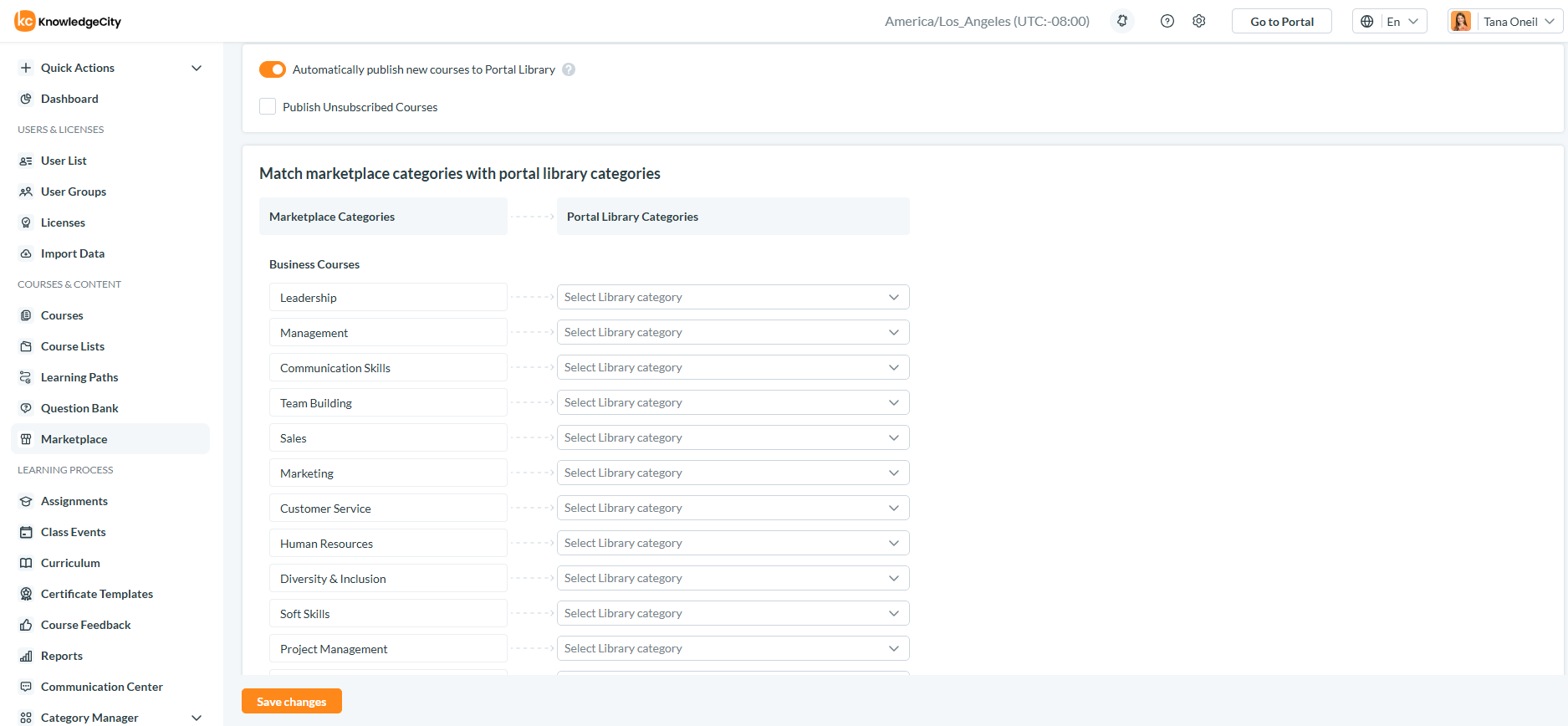Open Marketplace in the sidebar
The image size is (1568, 726).
coord(110,439)
